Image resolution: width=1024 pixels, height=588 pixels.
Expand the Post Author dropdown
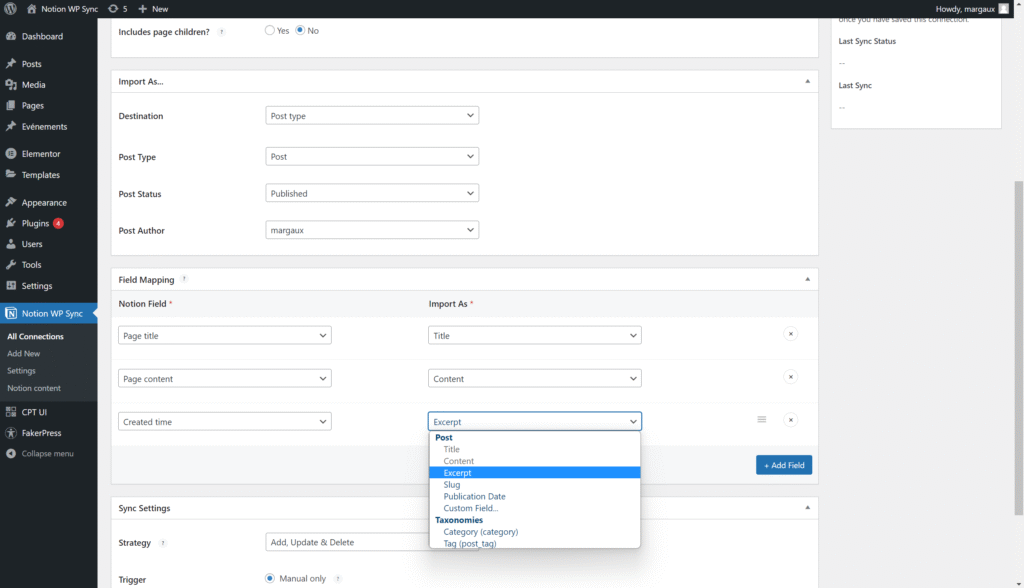coord(372,230)
